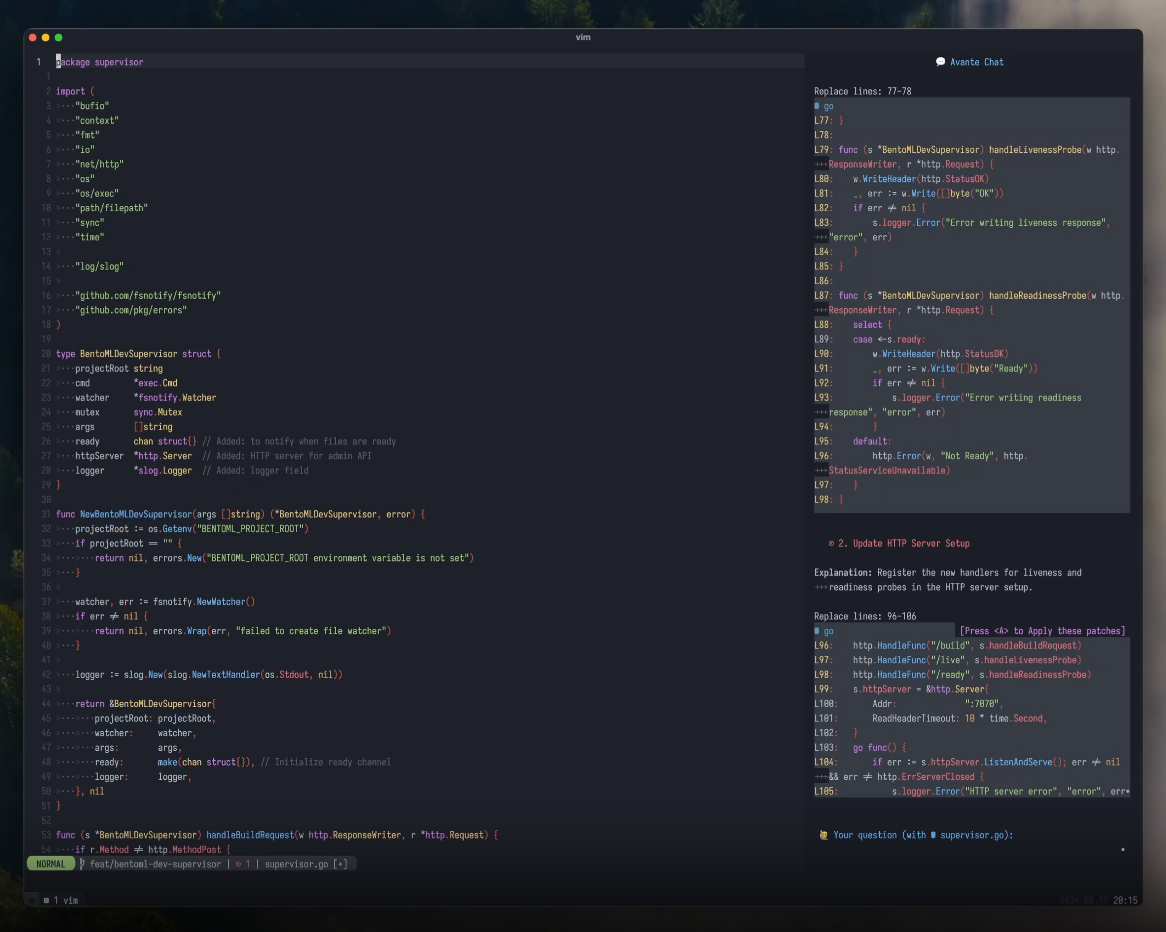Click 'supervisor.go [+]' in the statusline

point(306,864)
